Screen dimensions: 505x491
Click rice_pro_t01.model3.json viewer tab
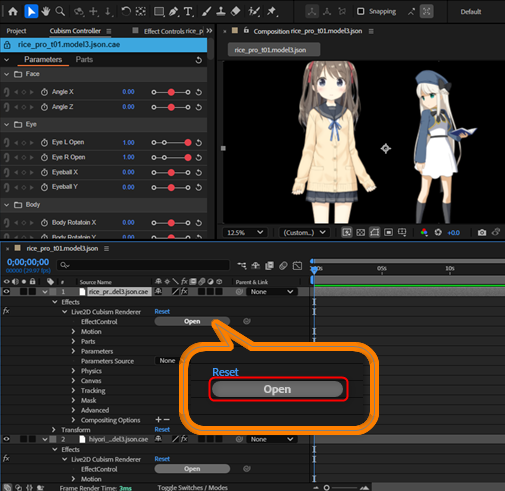(x=274, y=50)
